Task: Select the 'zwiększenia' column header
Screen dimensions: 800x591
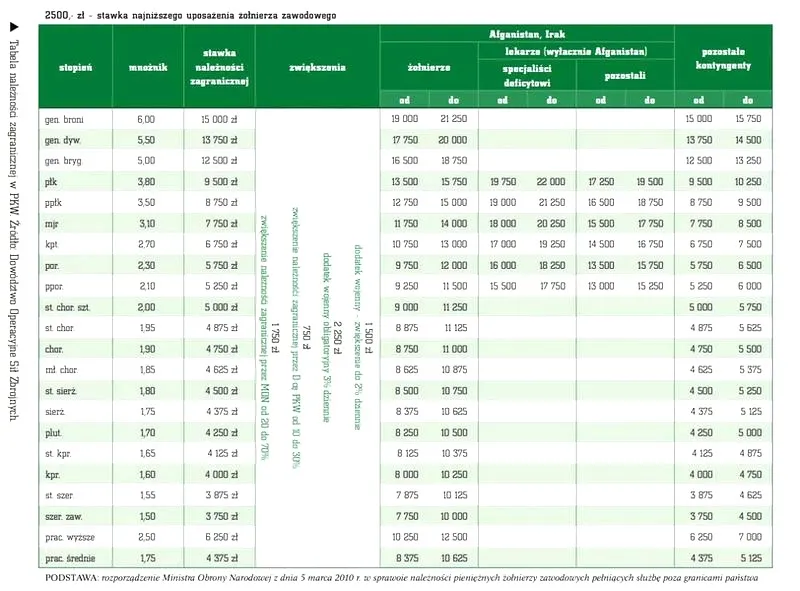Action: tap(317, 67)
